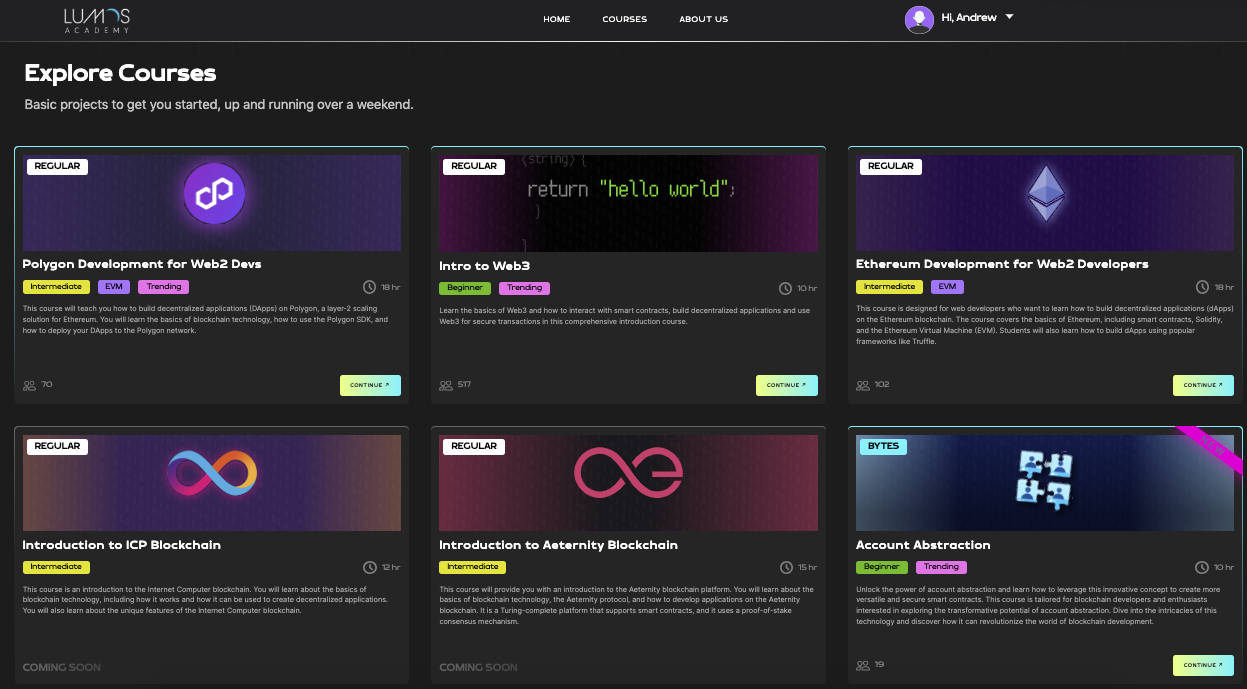1247x689 pixels.
Task: Click the '12 hr' duration on ICP card
Action: pyautogui.click(x=390, y=568)
